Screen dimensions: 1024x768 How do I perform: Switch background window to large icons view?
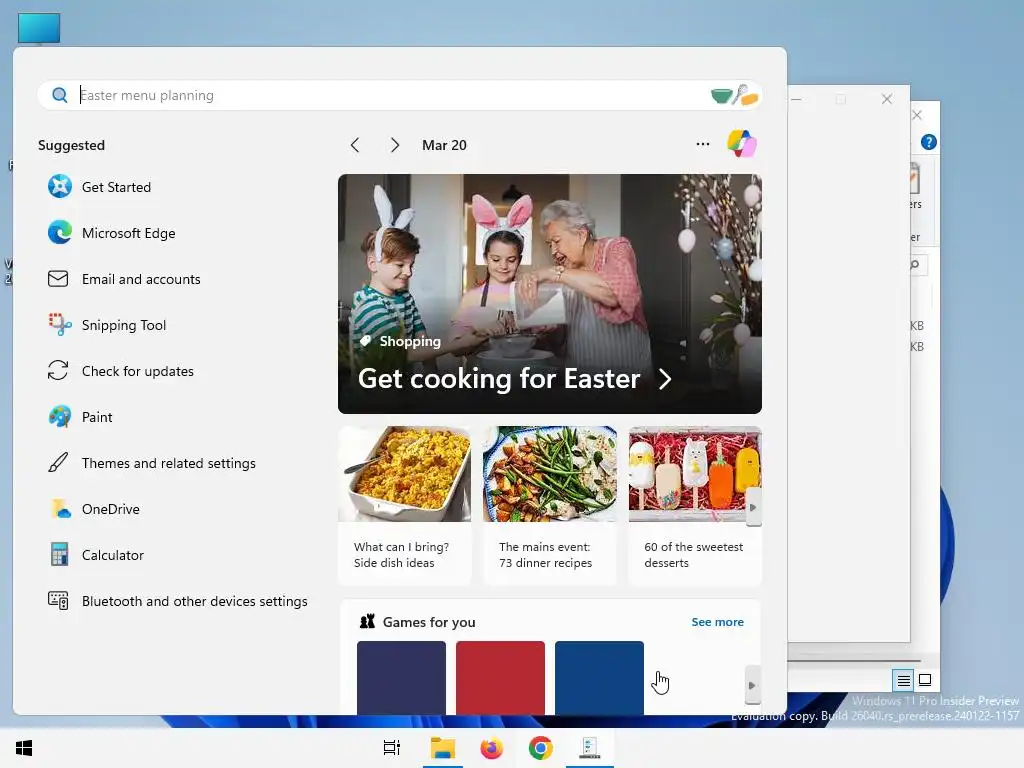tap(925, 680)
